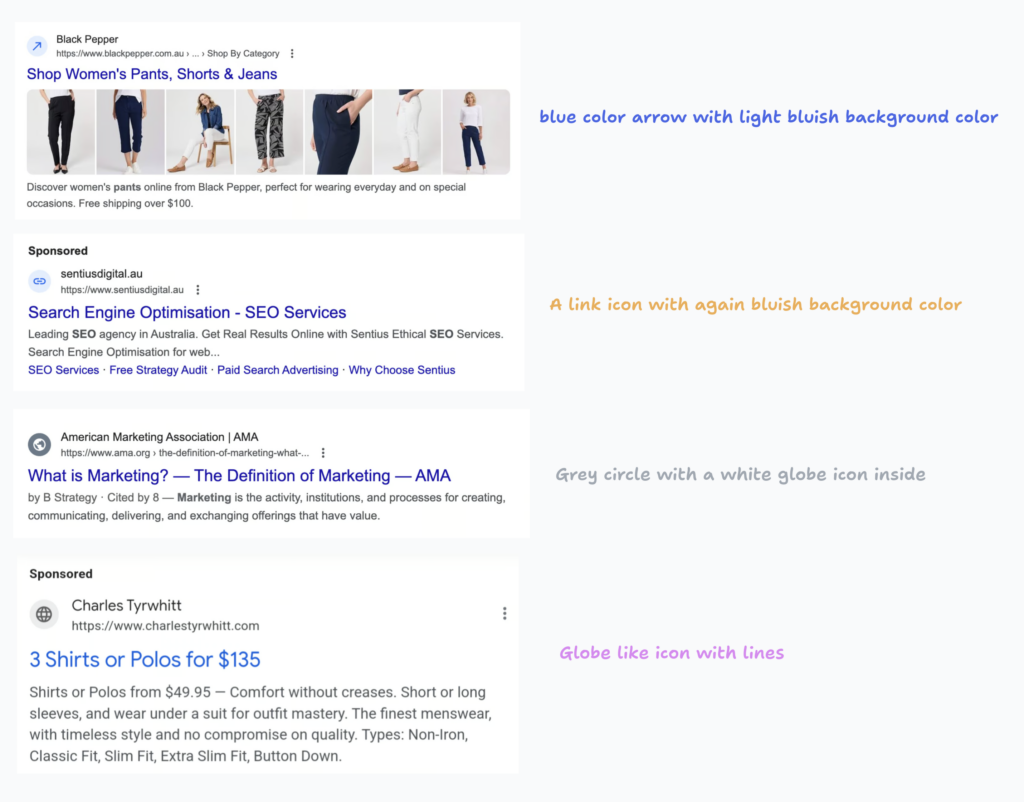Select the Free Strategy Audit sitelink
Image resolution: width=1024 pixels, height=802 pixels.
tap(158, 370)
